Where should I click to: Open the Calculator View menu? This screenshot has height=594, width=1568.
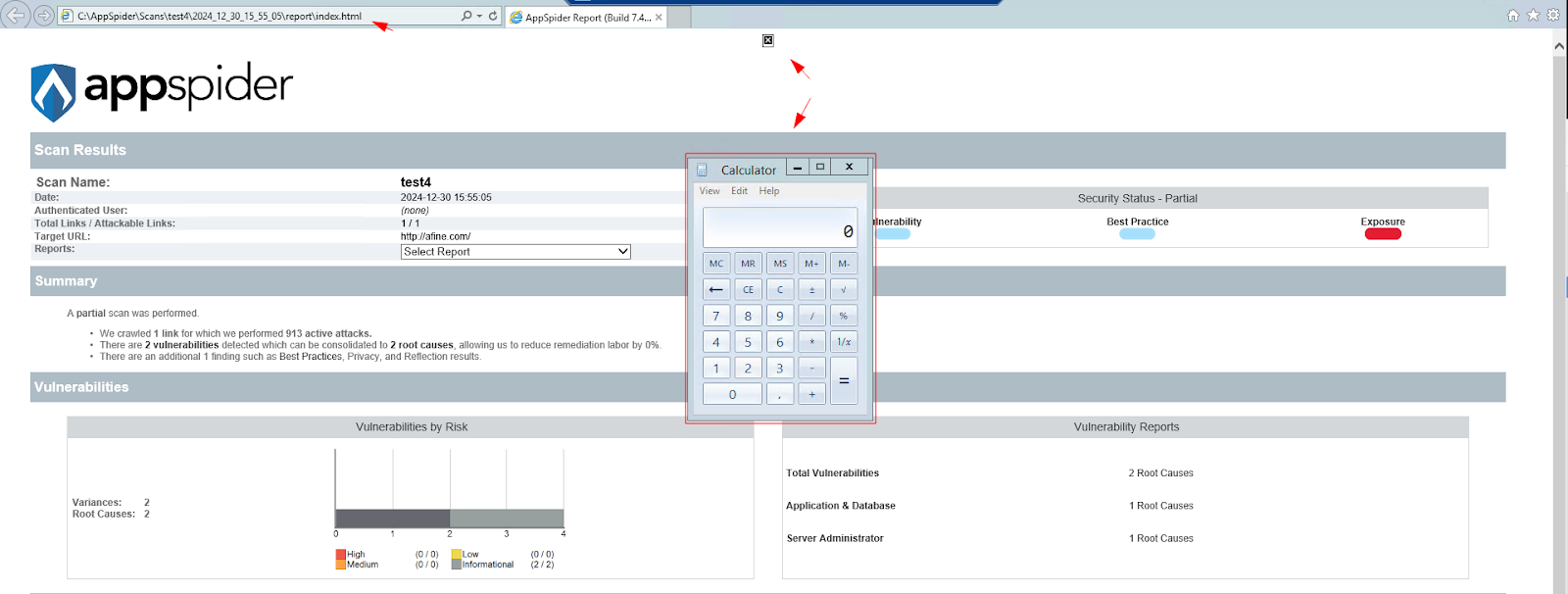(710, 191)
